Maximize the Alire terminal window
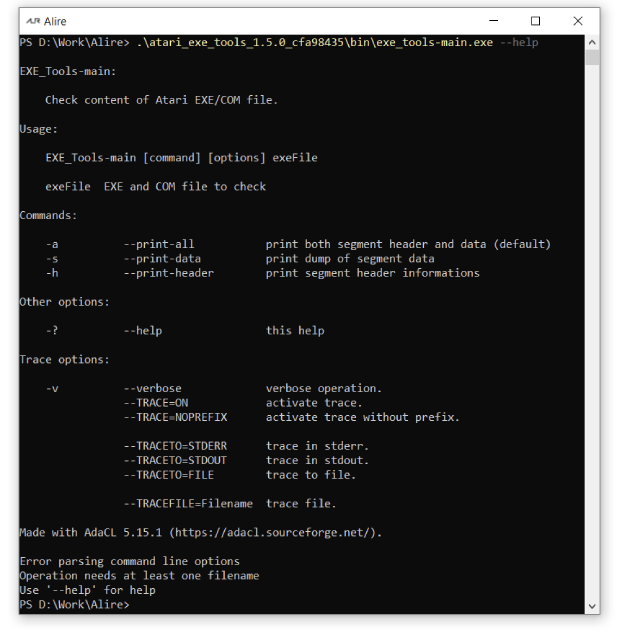 tap(535, 21)
